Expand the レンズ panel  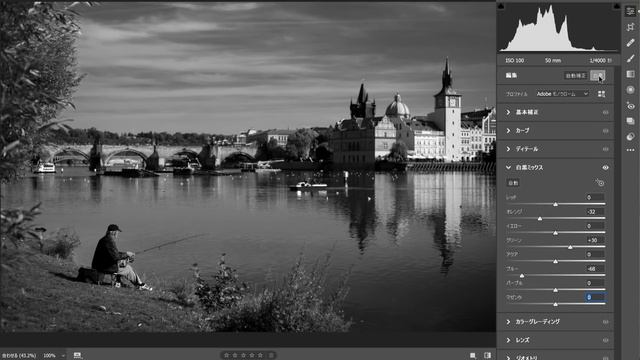(x=508, y=340)
